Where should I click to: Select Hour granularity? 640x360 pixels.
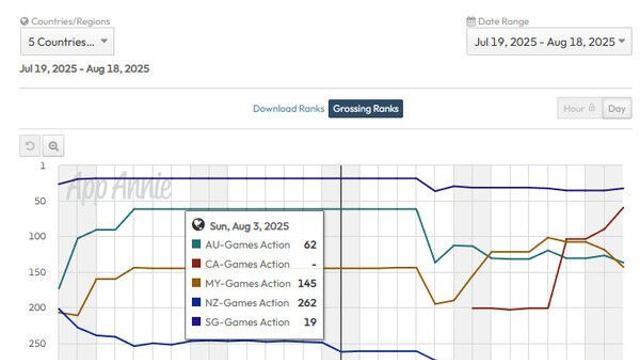tap(580, 108)
